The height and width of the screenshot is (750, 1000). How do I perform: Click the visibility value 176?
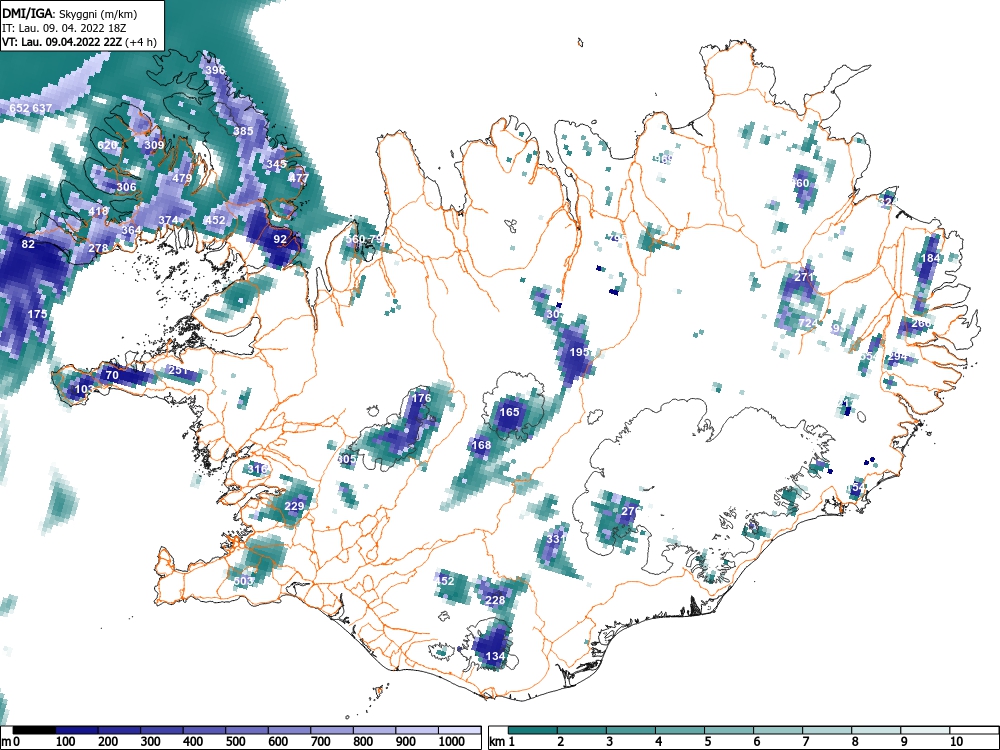tap(422, 399)
